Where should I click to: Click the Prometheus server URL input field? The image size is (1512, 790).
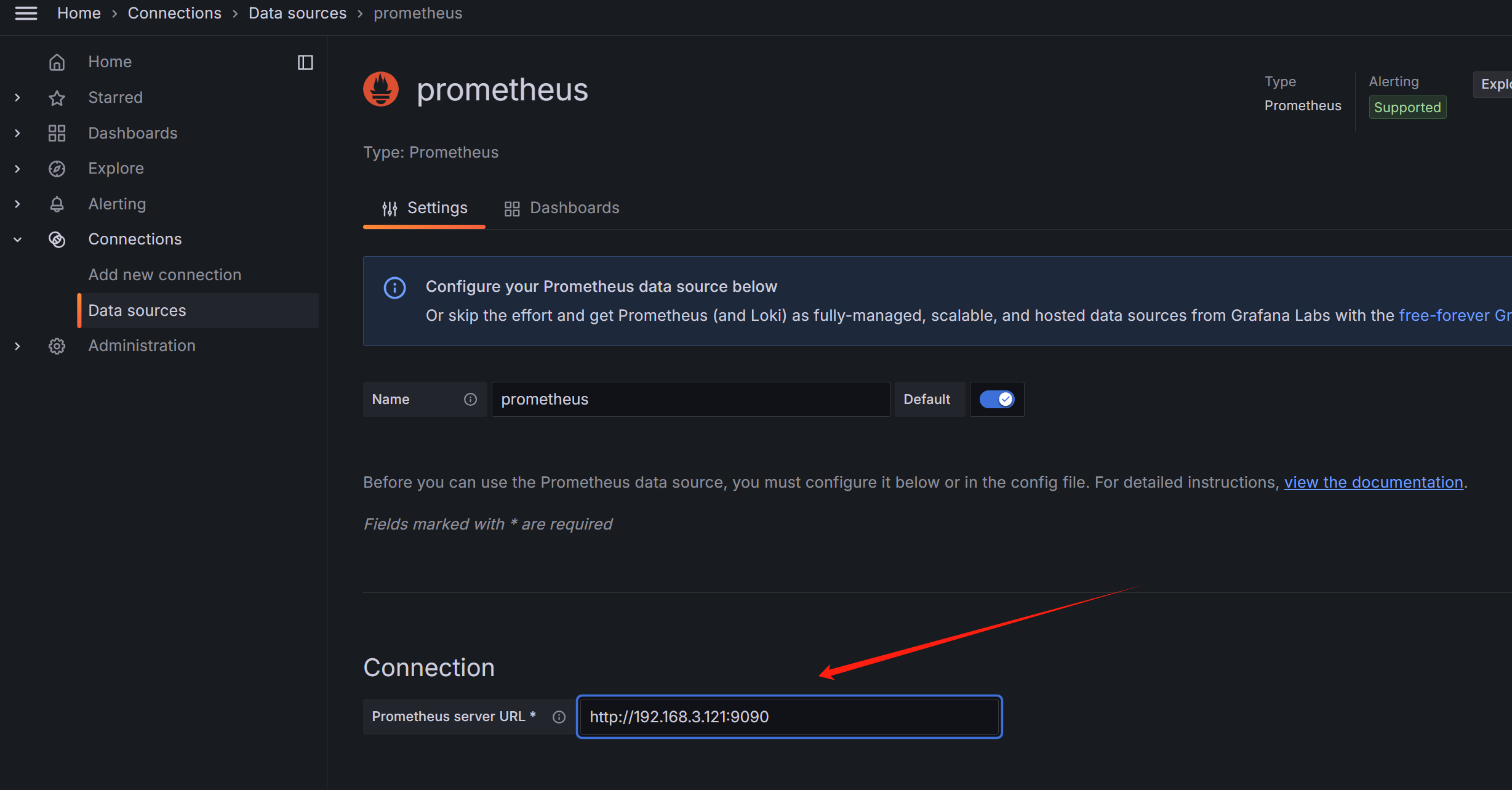pyautogui.click(x=789, y=717)
